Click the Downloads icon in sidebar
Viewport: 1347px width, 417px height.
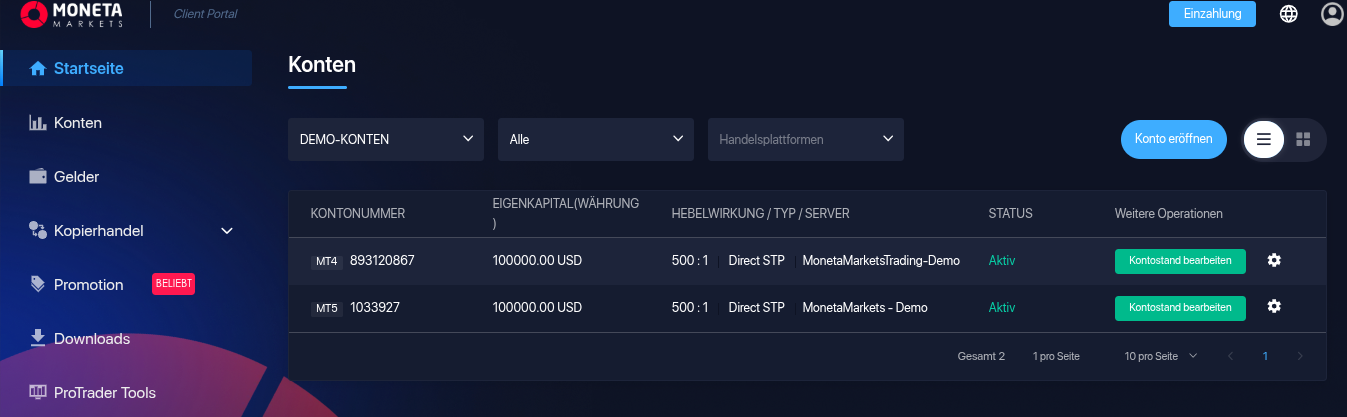click(x=39, y=338)
